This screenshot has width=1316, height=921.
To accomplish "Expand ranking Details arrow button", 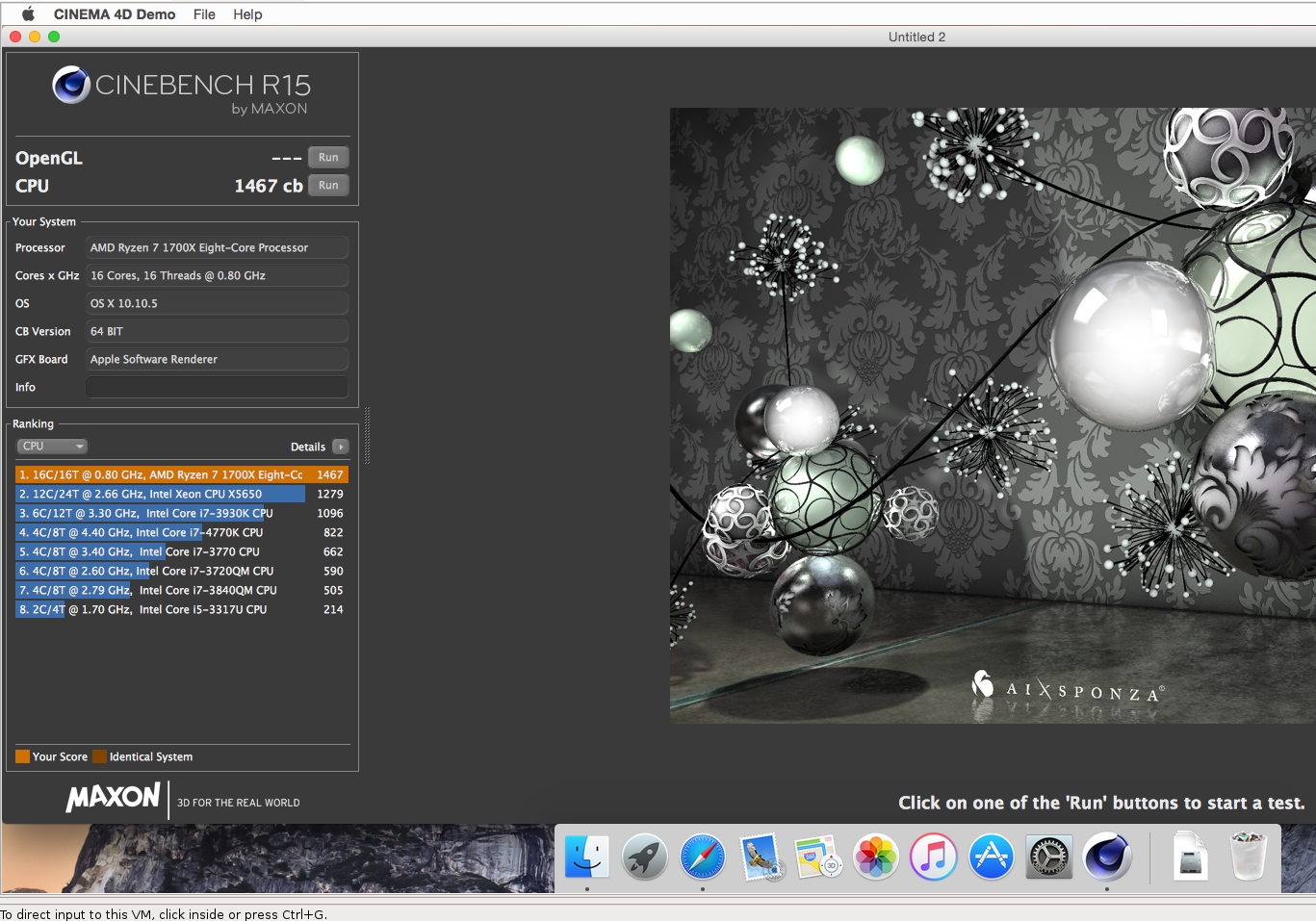I will 341,447.
